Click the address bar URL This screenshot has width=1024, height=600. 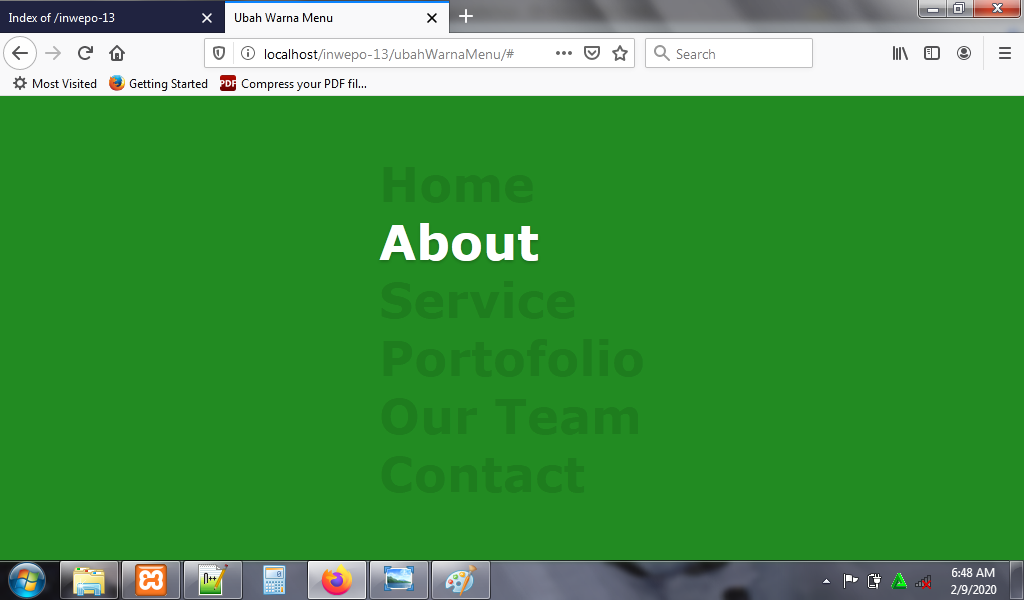click(389, 54)
